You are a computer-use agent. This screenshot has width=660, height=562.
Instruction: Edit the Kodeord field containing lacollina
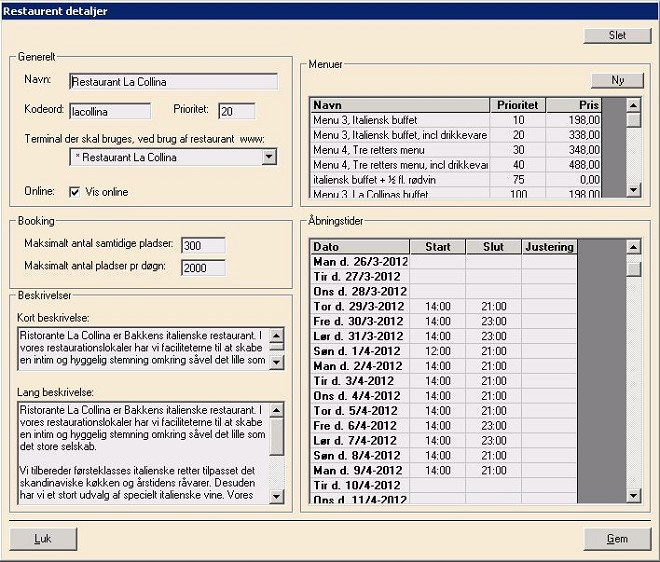110,112
